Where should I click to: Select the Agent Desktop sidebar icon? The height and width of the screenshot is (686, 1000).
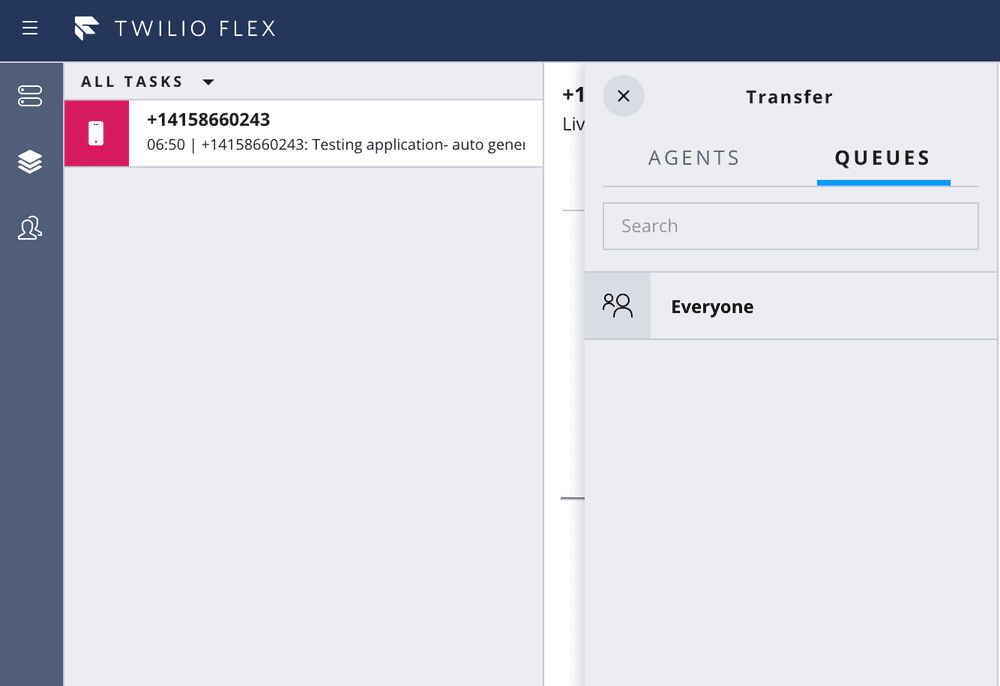[x=30, y=96]
